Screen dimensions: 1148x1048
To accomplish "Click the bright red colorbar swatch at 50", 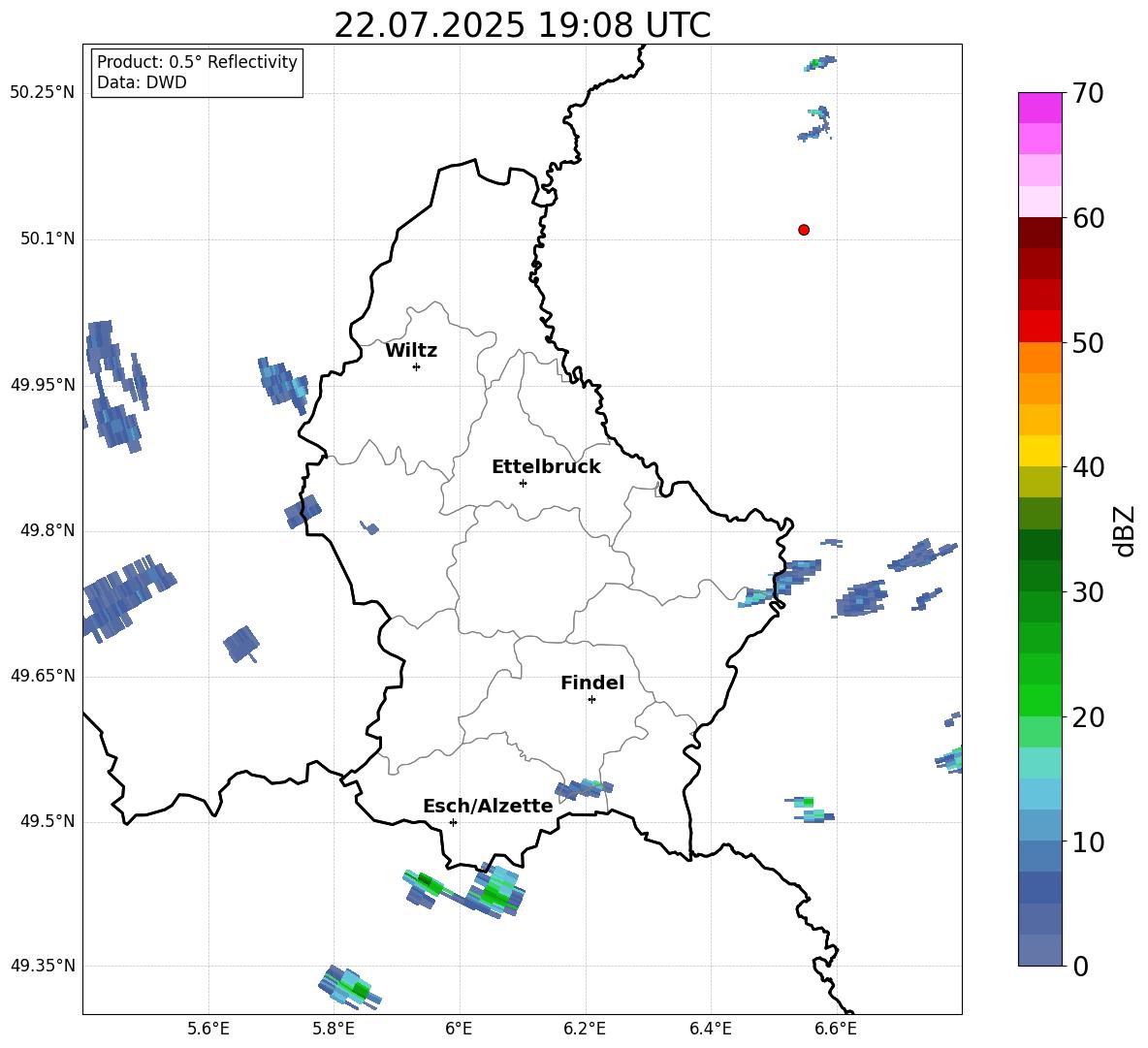I will coord(1039,327).
